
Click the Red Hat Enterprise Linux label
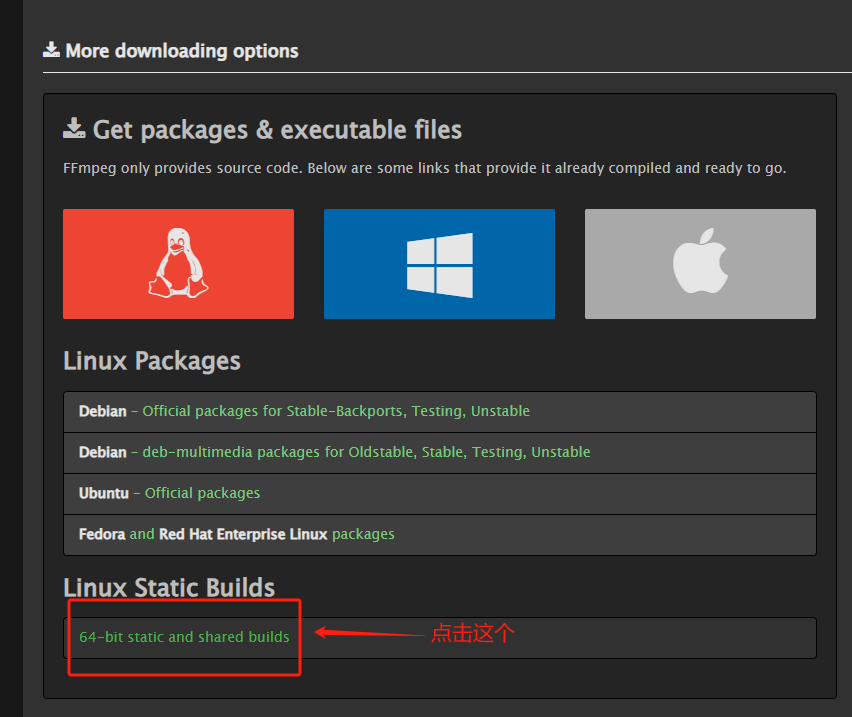point(243,534)
